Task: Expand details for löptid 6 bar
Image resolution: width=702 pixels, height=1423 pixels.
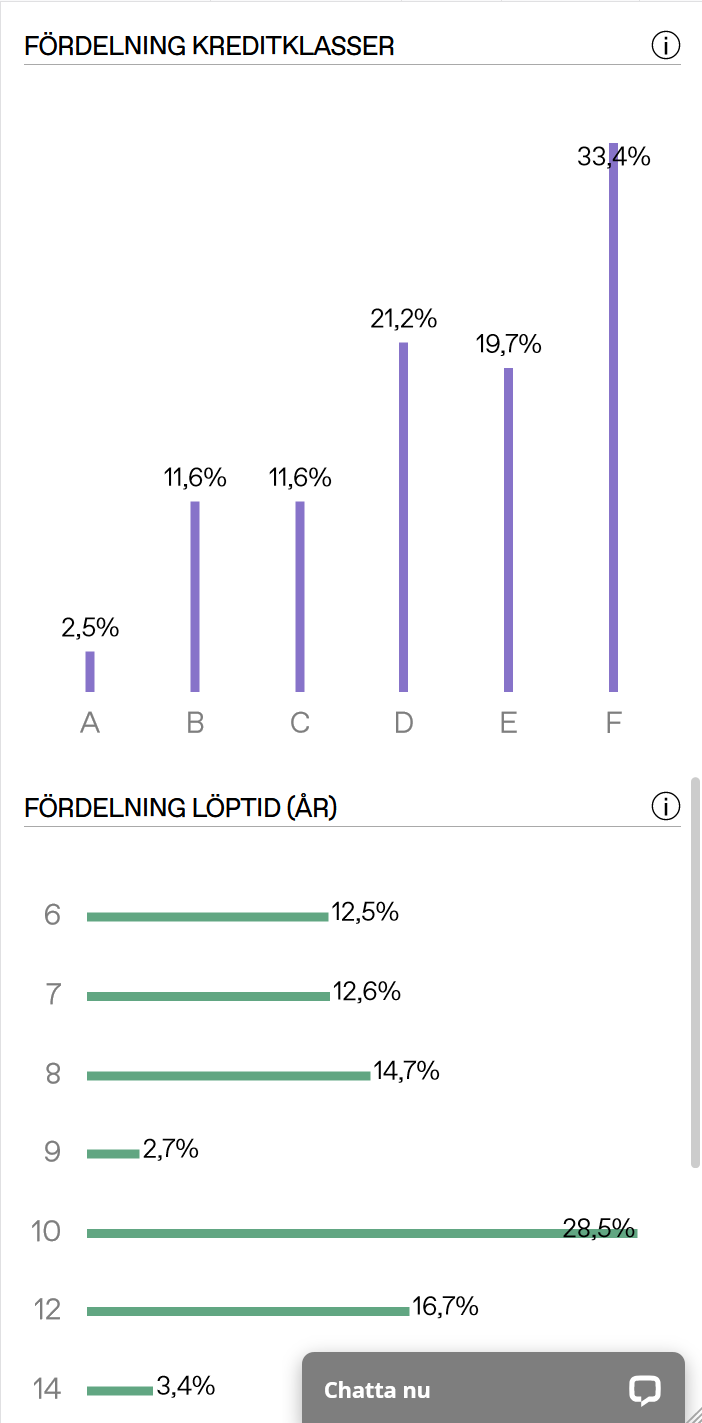Action: click(205, 913)
